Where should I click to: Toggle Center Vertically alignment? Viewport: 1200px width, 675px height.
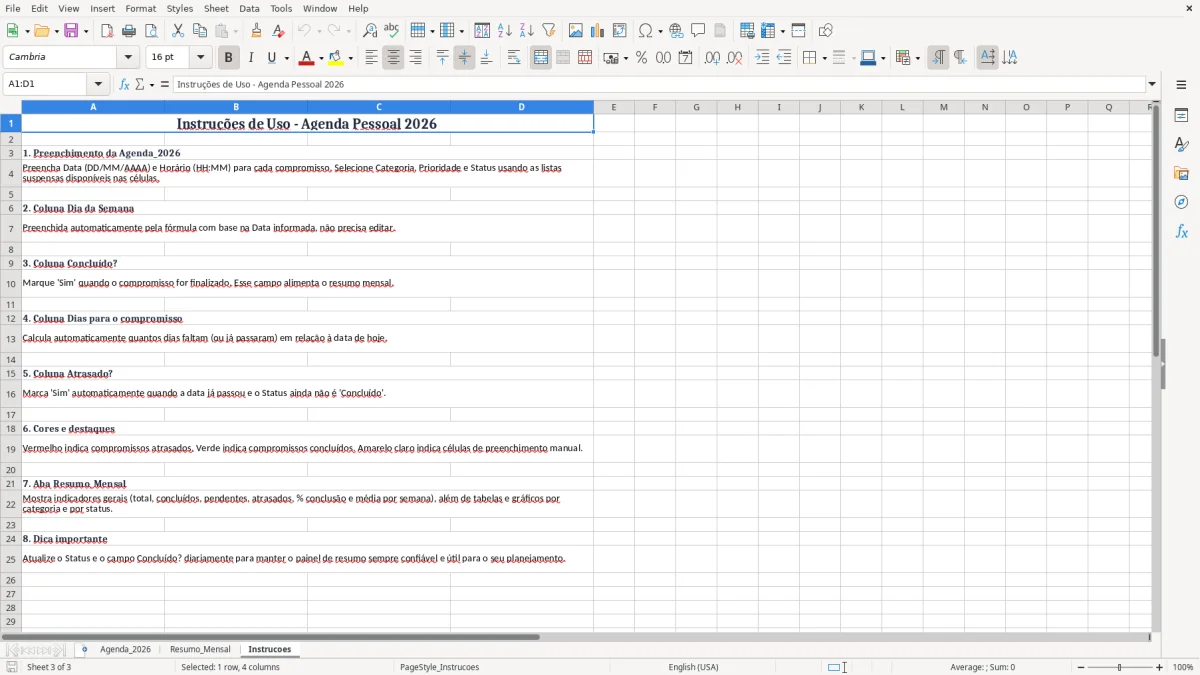click(x=464, y=58)
